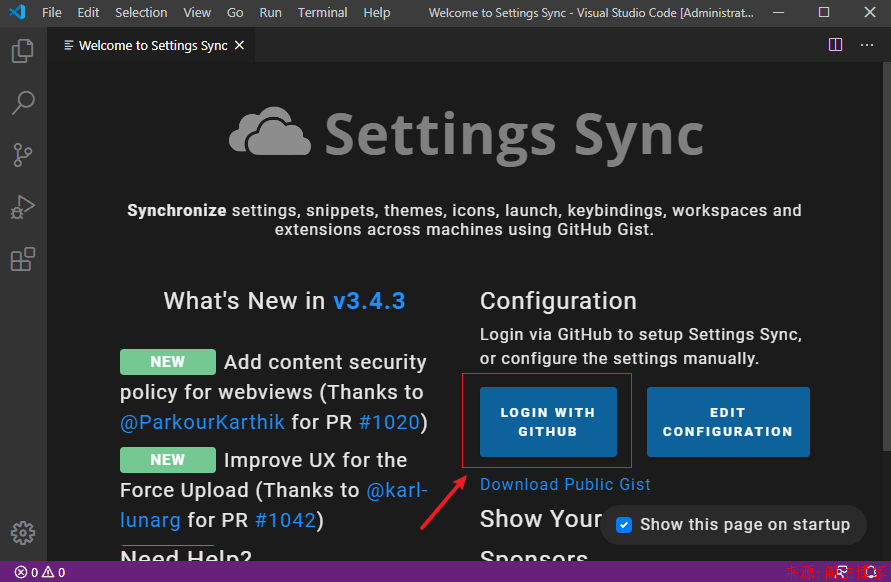
Task: Click the VS Code logo icon
Action: coord(17,12)
